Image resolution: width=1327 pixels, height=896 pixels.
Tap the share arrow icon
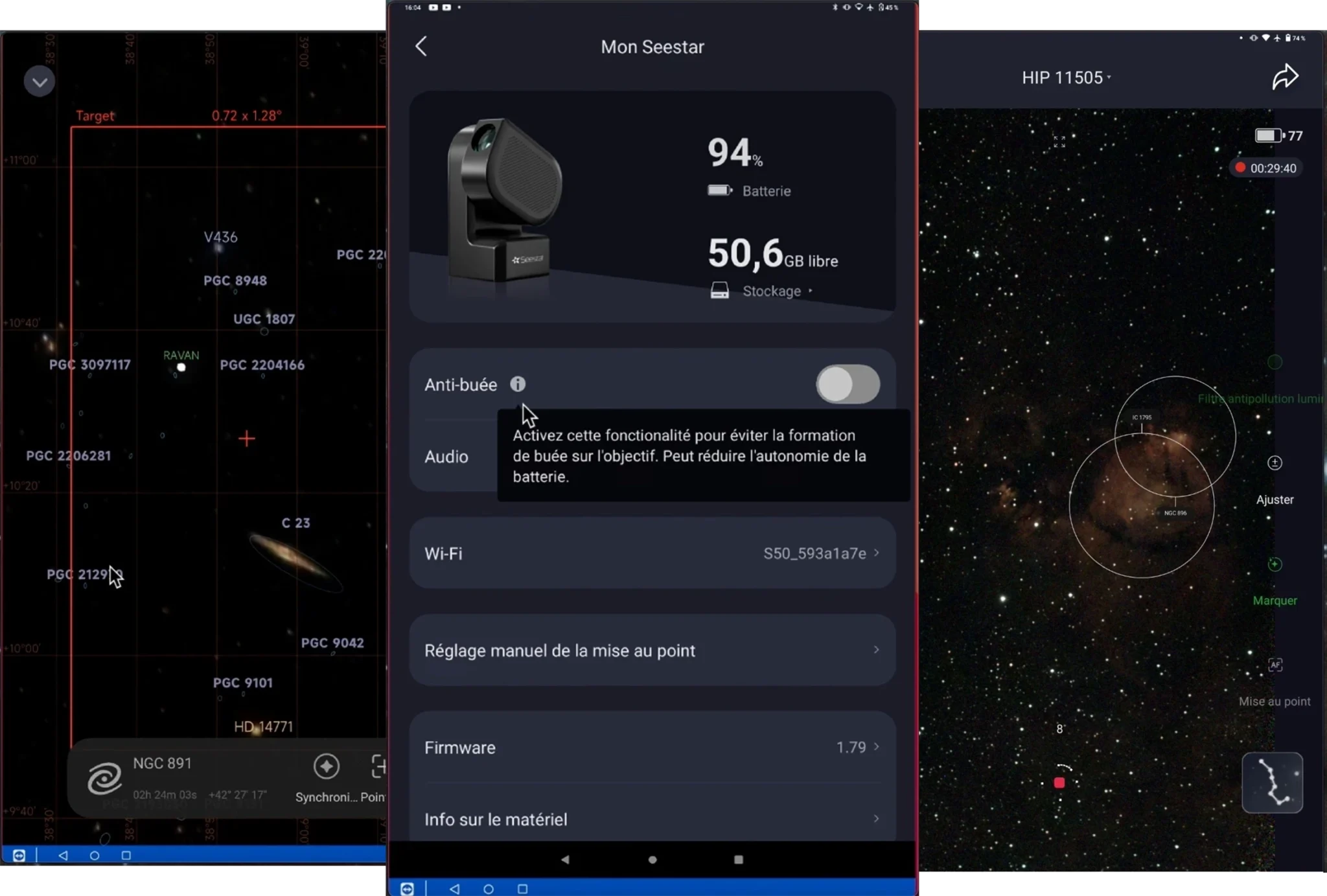(x=1284, y=77)
